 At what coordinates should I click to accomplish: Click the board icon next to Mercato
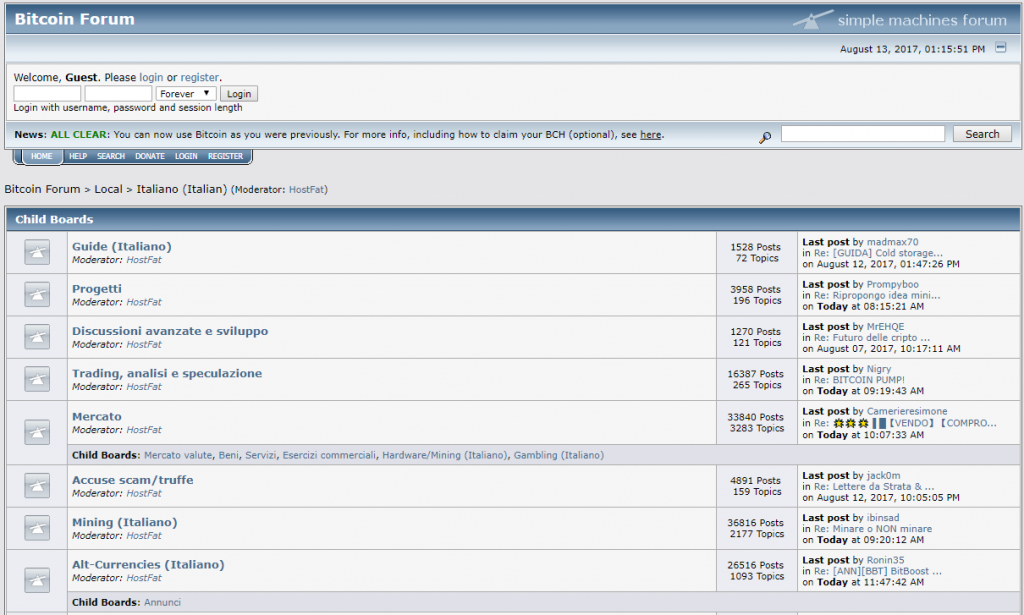click(37, 432)
